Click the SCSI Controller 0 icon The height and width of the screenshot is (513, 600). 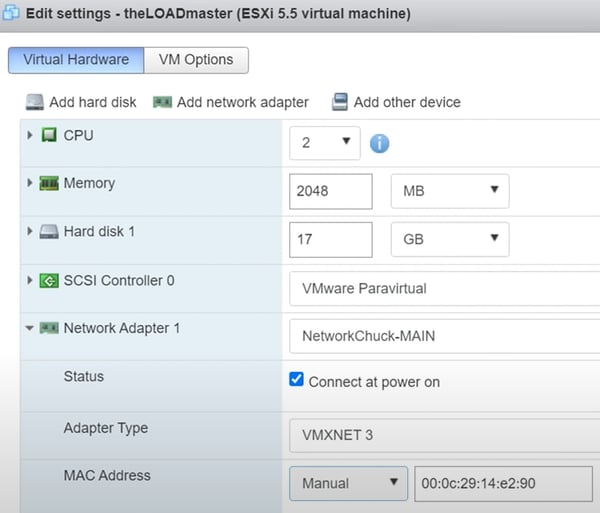(49, 280)
